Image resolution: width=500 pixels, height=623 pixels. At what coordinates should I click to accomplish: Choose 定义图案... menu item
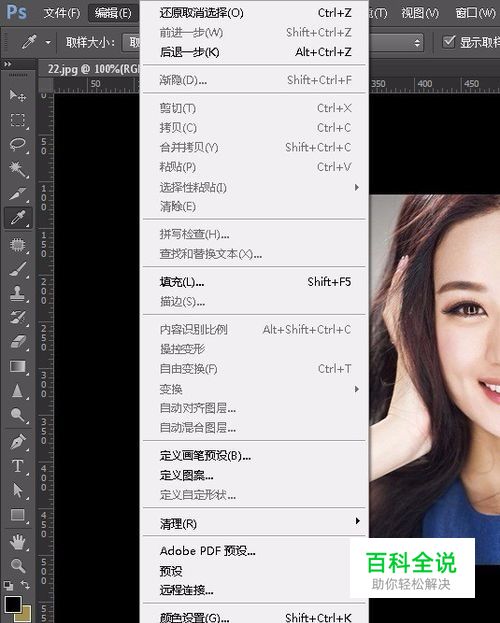(254, 475)
